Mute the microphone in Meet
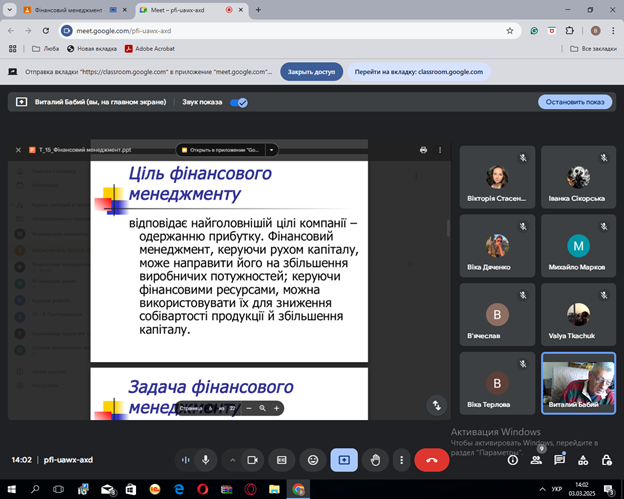Screen dimensions: 624x499 point(206,460)
